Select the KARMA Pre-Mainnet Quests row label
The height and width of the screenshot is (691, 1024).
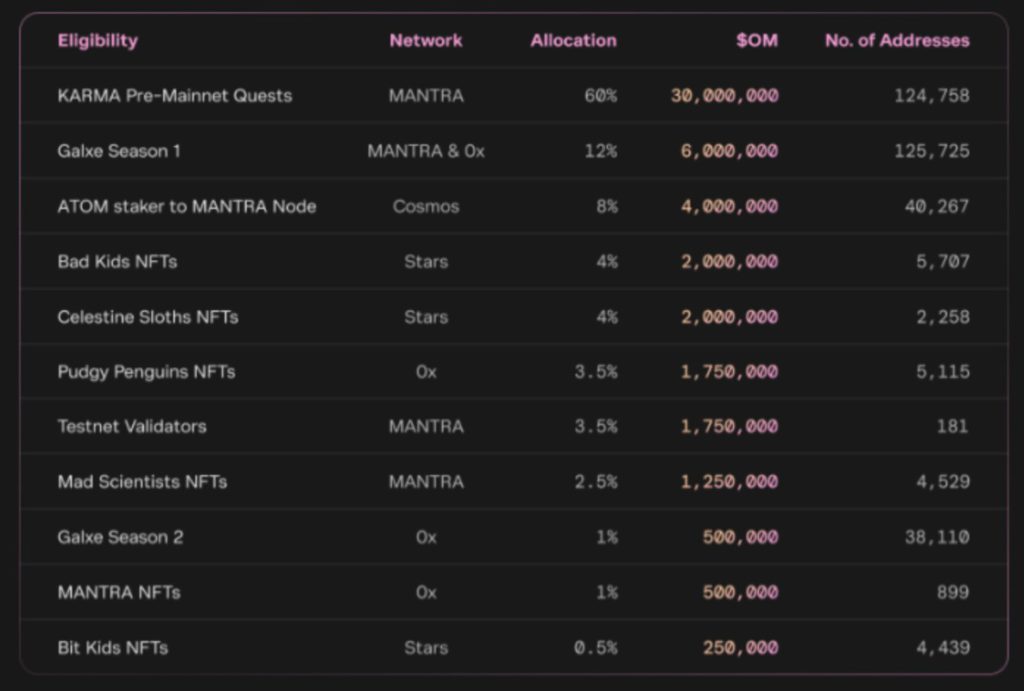(x=175, y=96)
